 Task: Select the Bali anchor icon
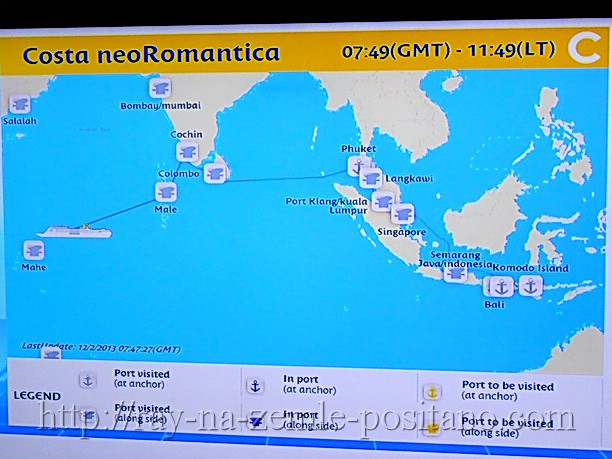tap(501, 287)
